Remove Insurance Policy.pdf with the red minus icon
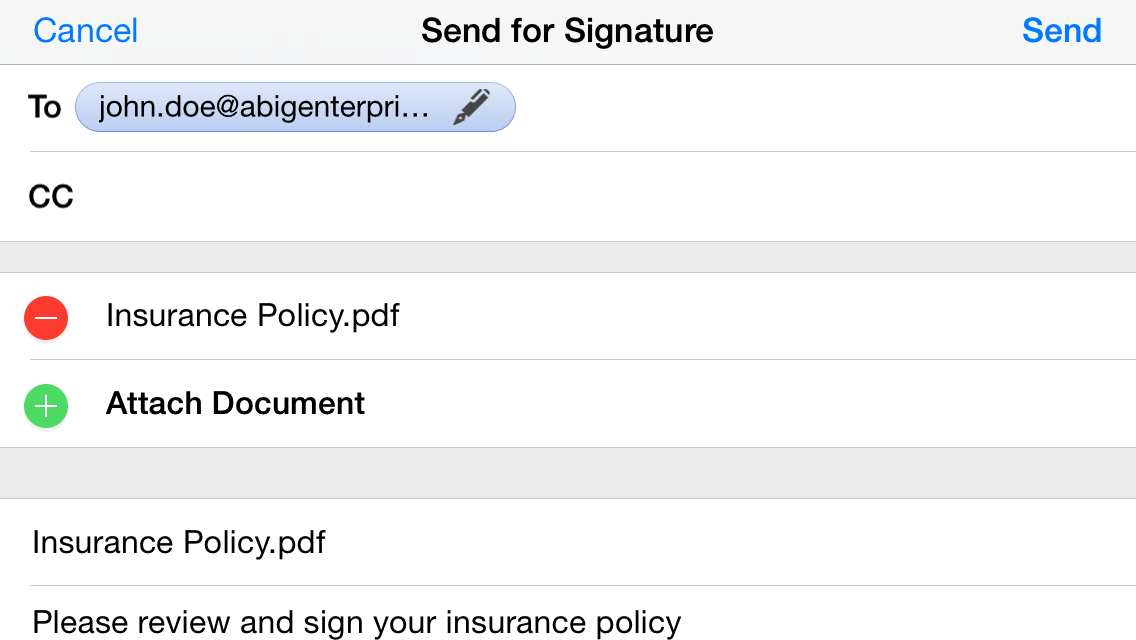The width and height of the screenshot is (1136, 640). [x=46, y=318]
